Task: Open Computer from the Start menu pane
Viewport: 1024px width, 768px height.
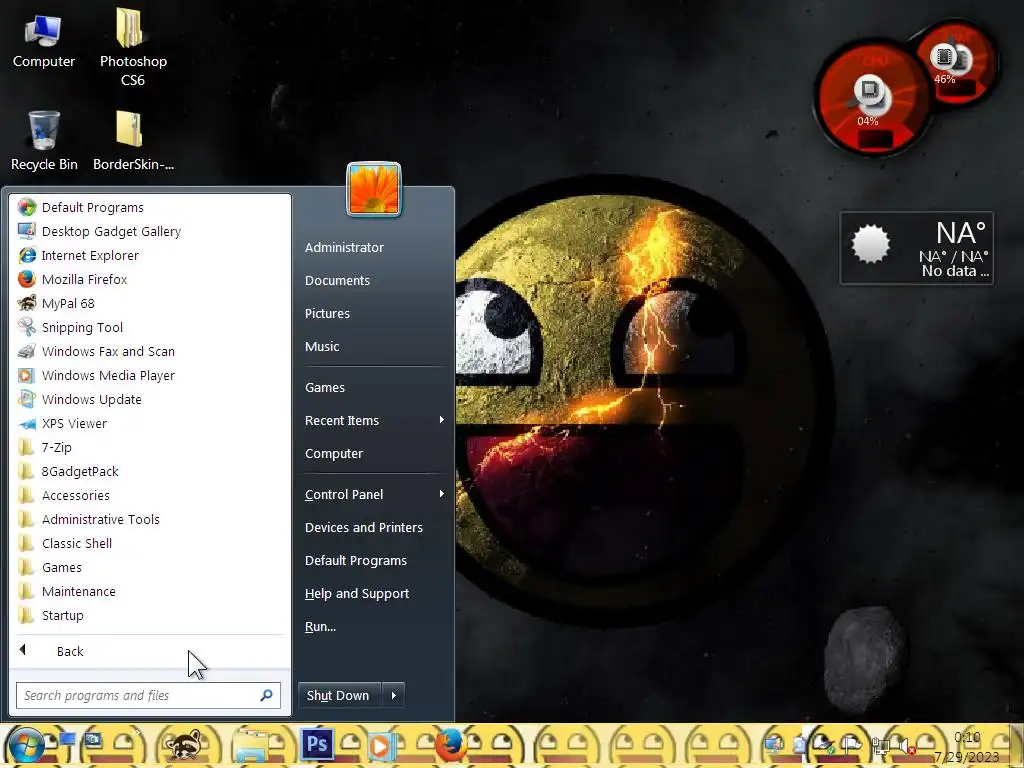Action: pyautogui.click(x=373, y=454)
